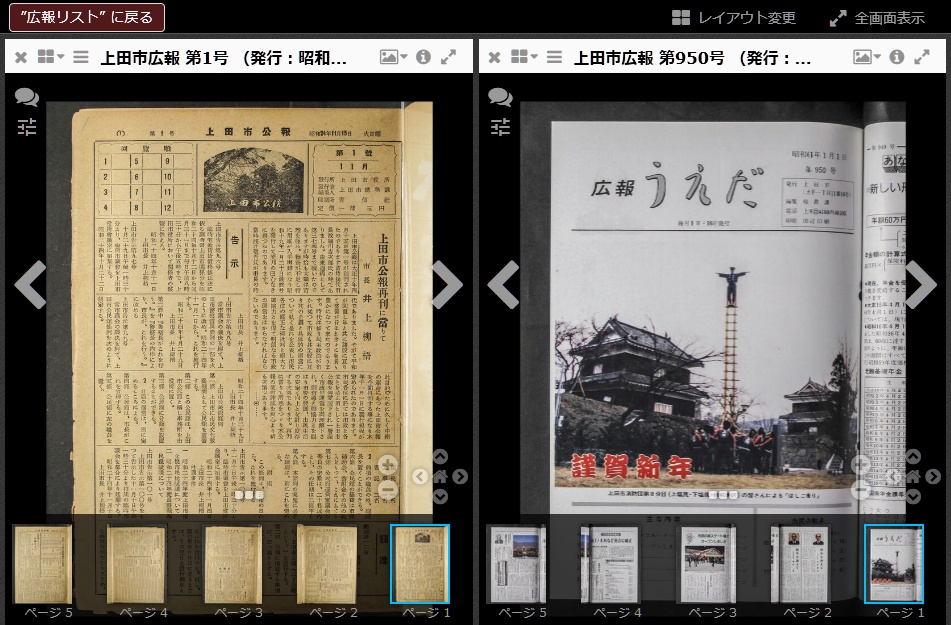Pan up in 第1号 viewer
Screen dimensions: 951x625
click(x=440, y=456)
